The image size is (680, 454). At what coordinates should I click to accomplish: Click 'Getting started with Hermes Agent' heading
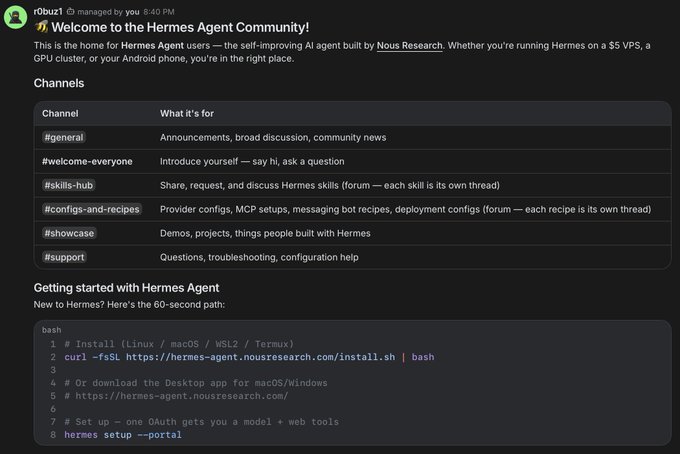click(x=127, y=288)
